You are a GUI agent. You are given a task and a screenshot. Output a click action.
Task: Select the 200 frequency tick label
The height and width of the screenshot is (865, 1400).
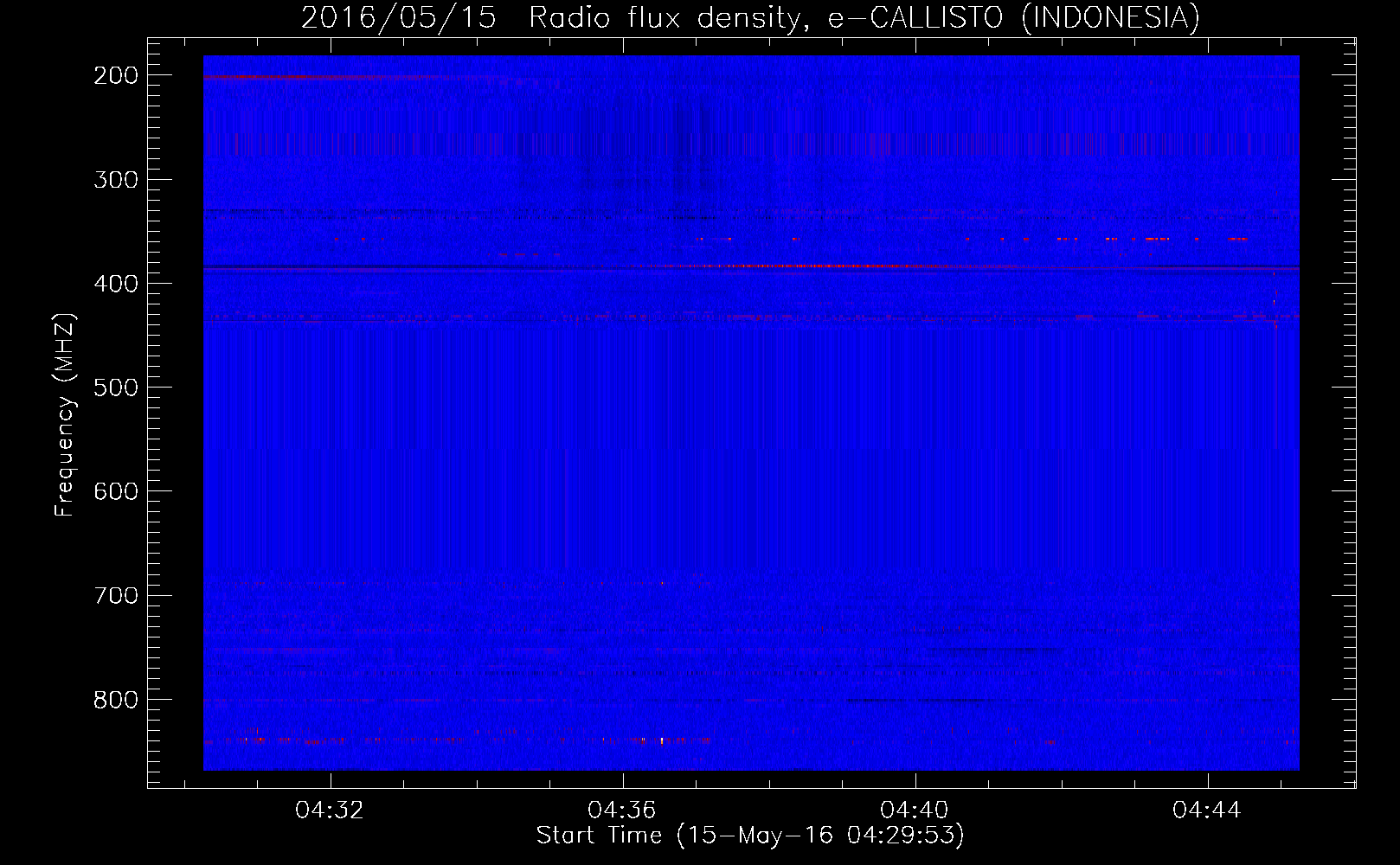click(x=116, y=75)
